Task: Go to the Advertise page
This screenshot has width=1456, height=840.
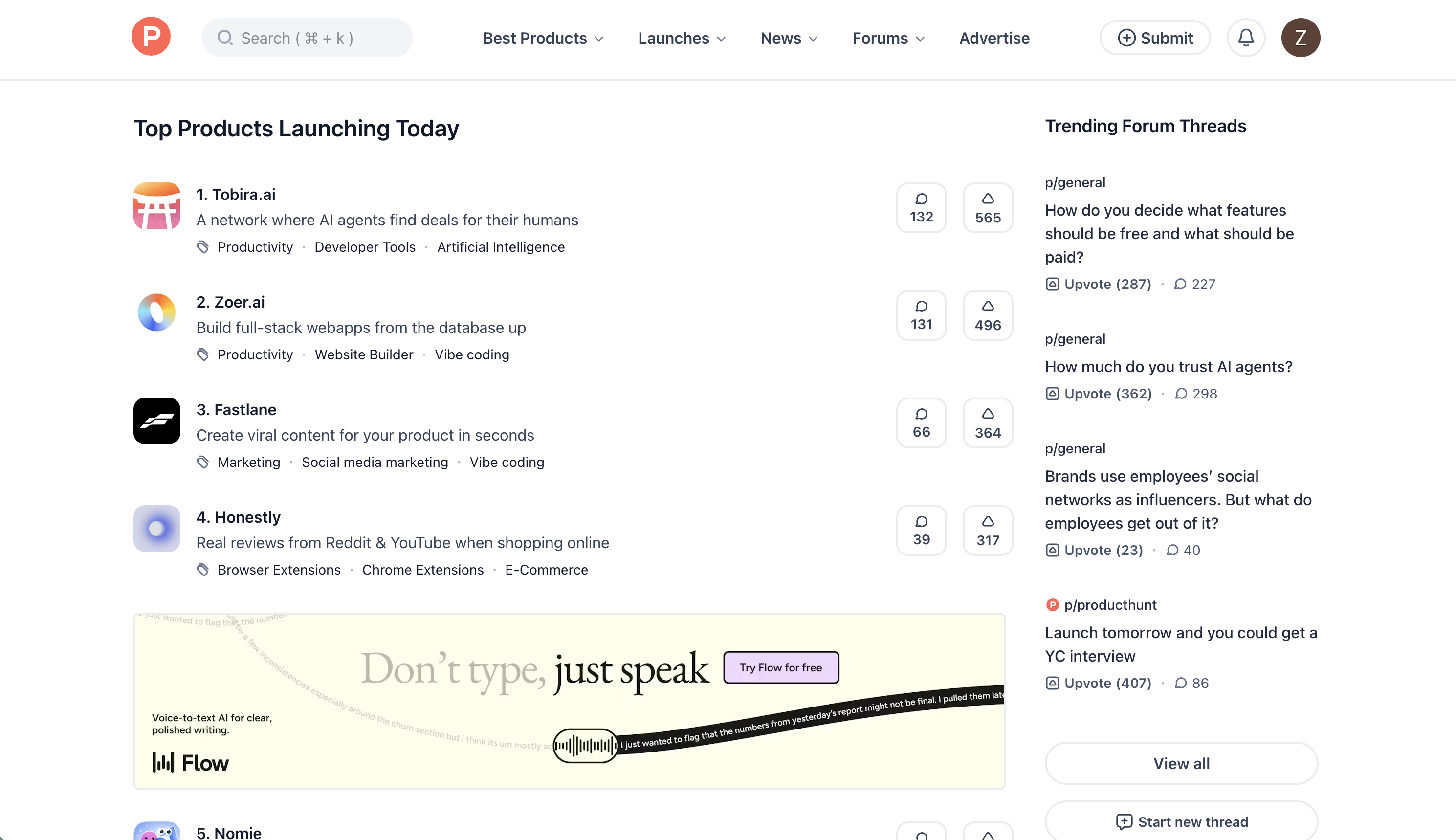Action: (x=994, y=38)
